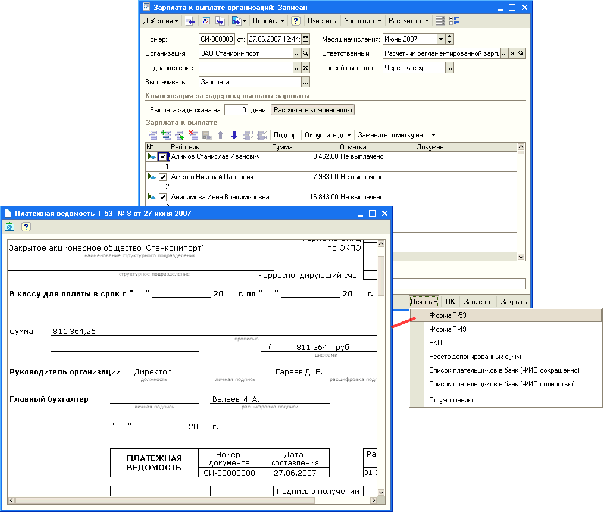Open the Заполнить dropdown in the main toolbar
This screenshot has width=604, height=513.
point(362,21)
